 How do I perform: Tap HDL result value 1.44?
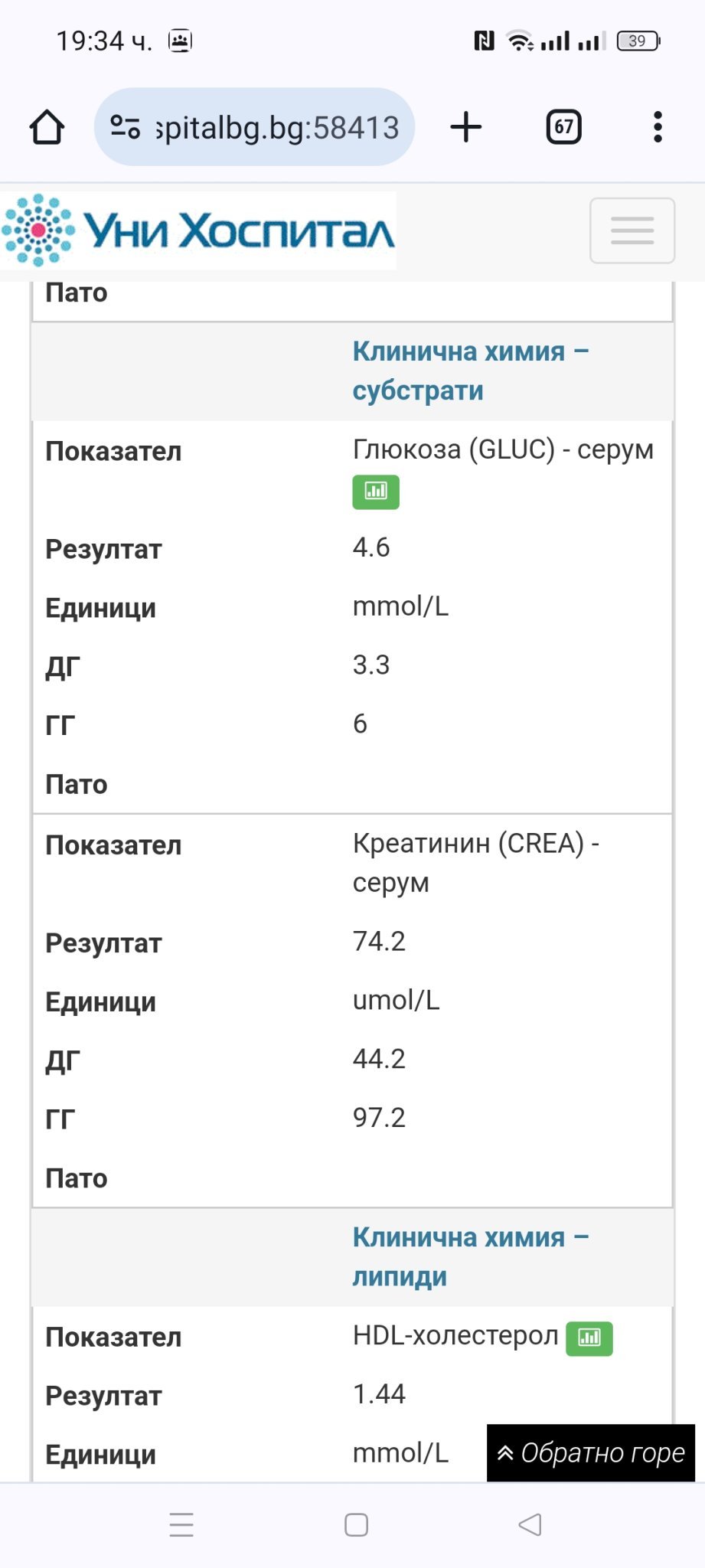coord(379,1394)
